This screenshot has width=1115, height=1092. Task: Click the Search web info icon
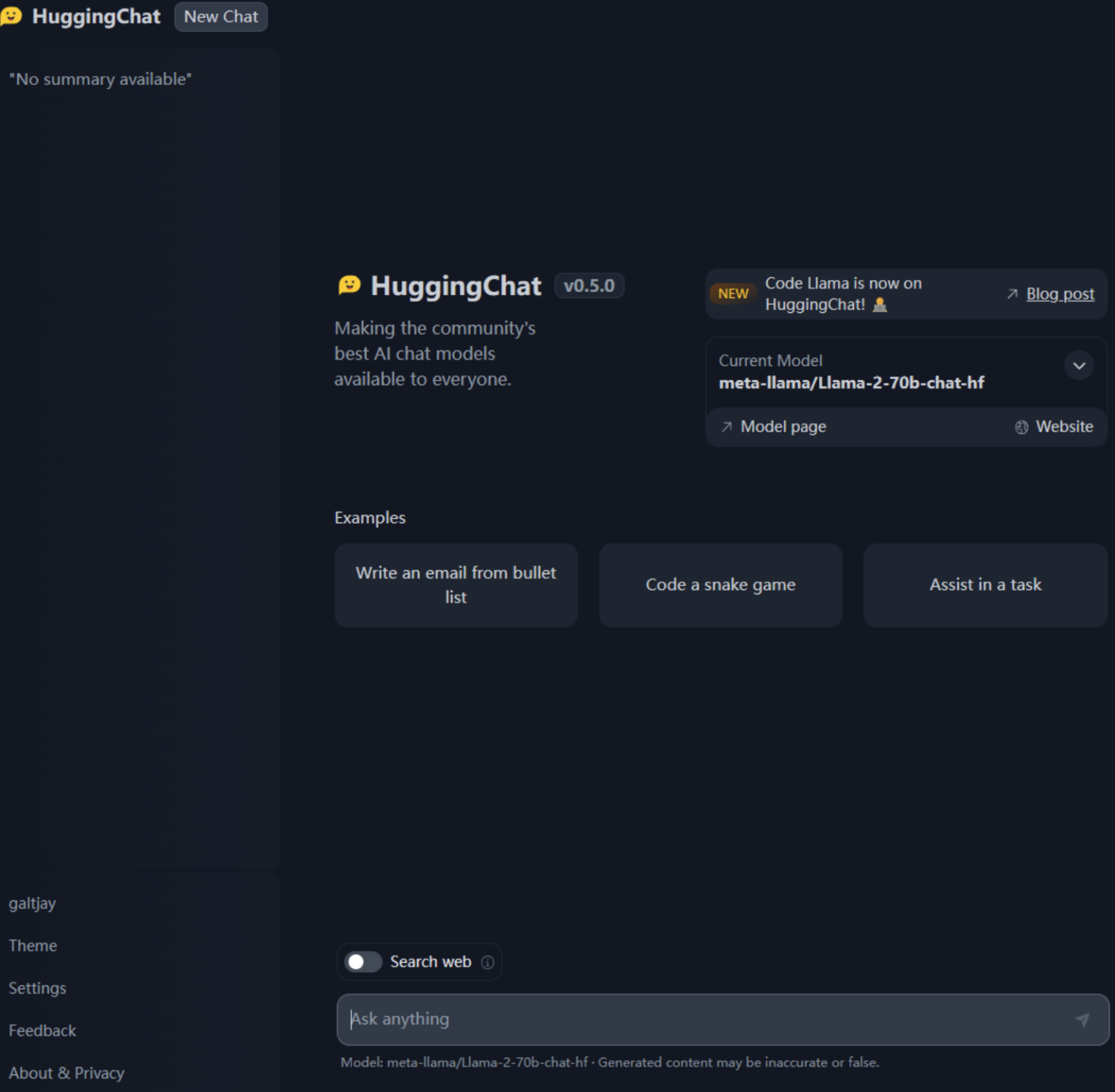(x=488, y=962)
